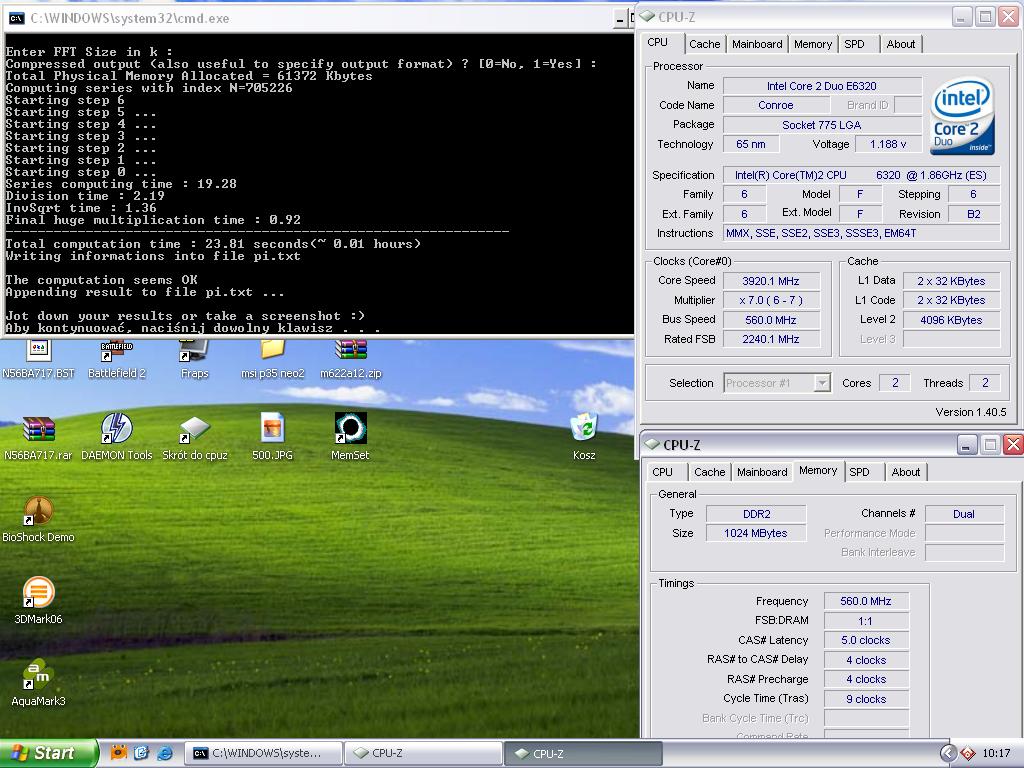
Task: Click the lower CPU-Z window title icon
Action: point(652,444)
